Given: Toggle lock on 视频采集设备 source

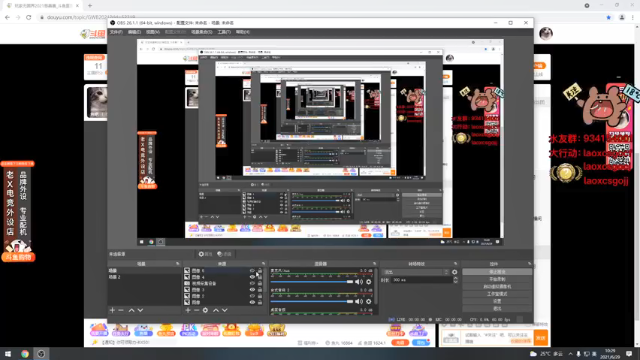Looking at the screenshot, I should 260,283.
